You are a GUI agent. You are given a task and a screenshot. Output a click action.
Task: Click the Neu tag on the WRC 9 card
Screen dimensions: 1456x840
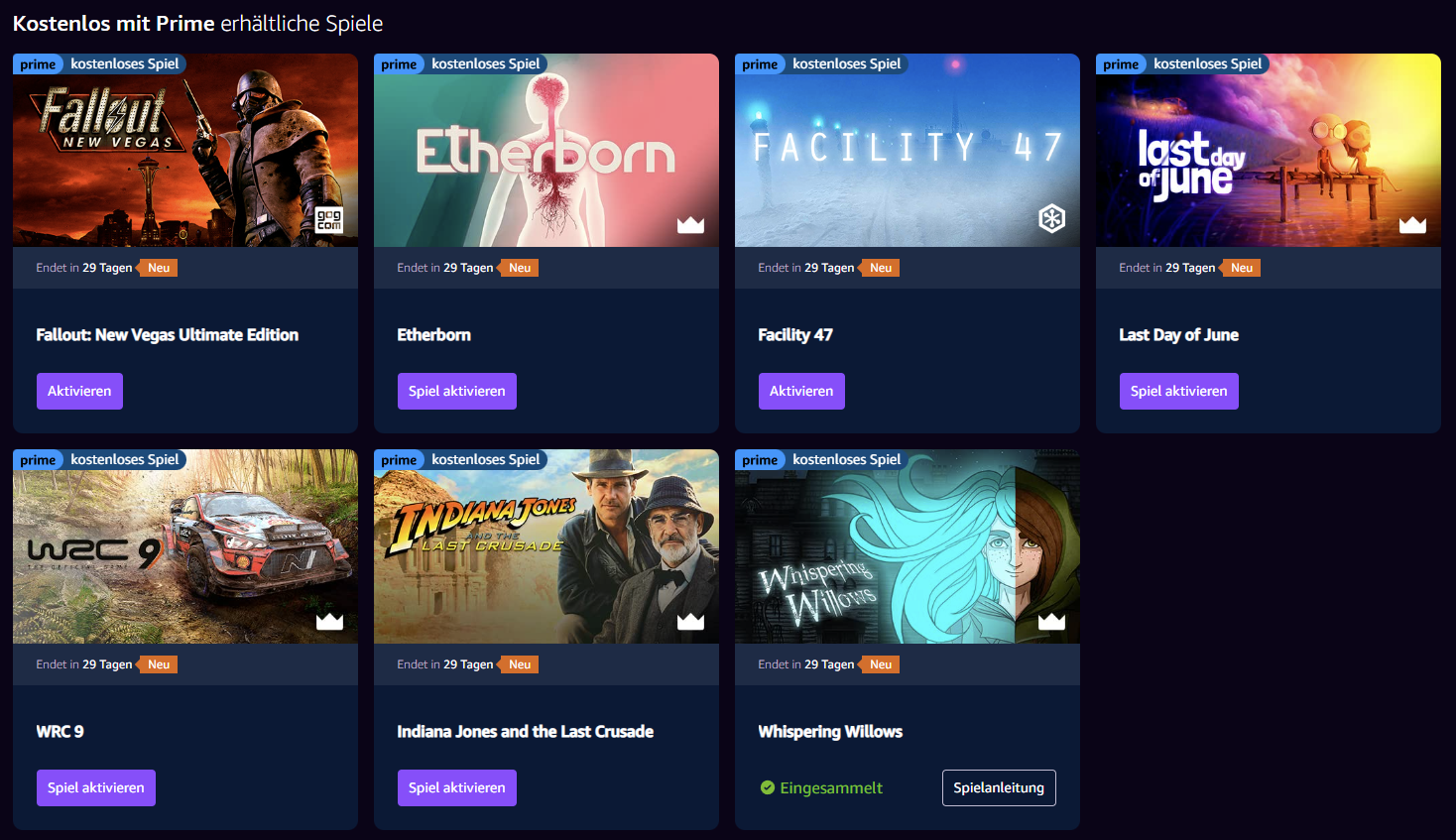point(158,664)
